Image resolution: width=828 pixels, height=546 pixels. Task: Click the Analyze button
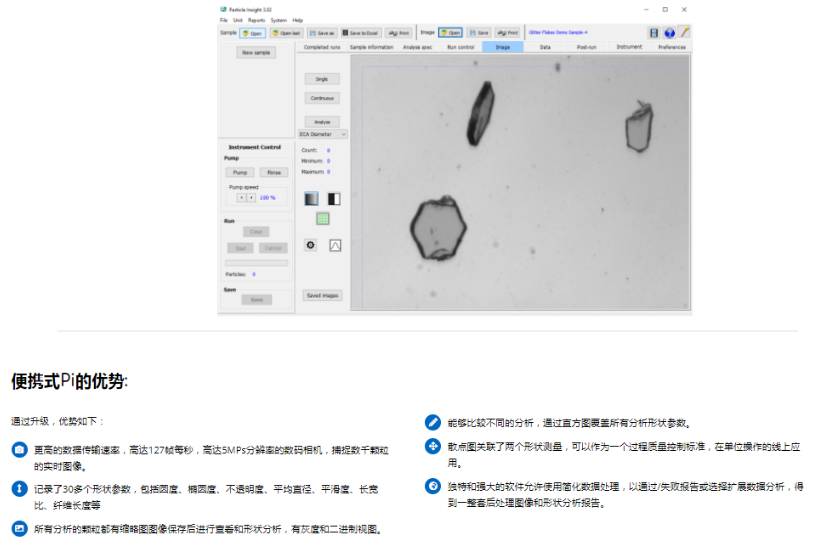pos(322,122)
